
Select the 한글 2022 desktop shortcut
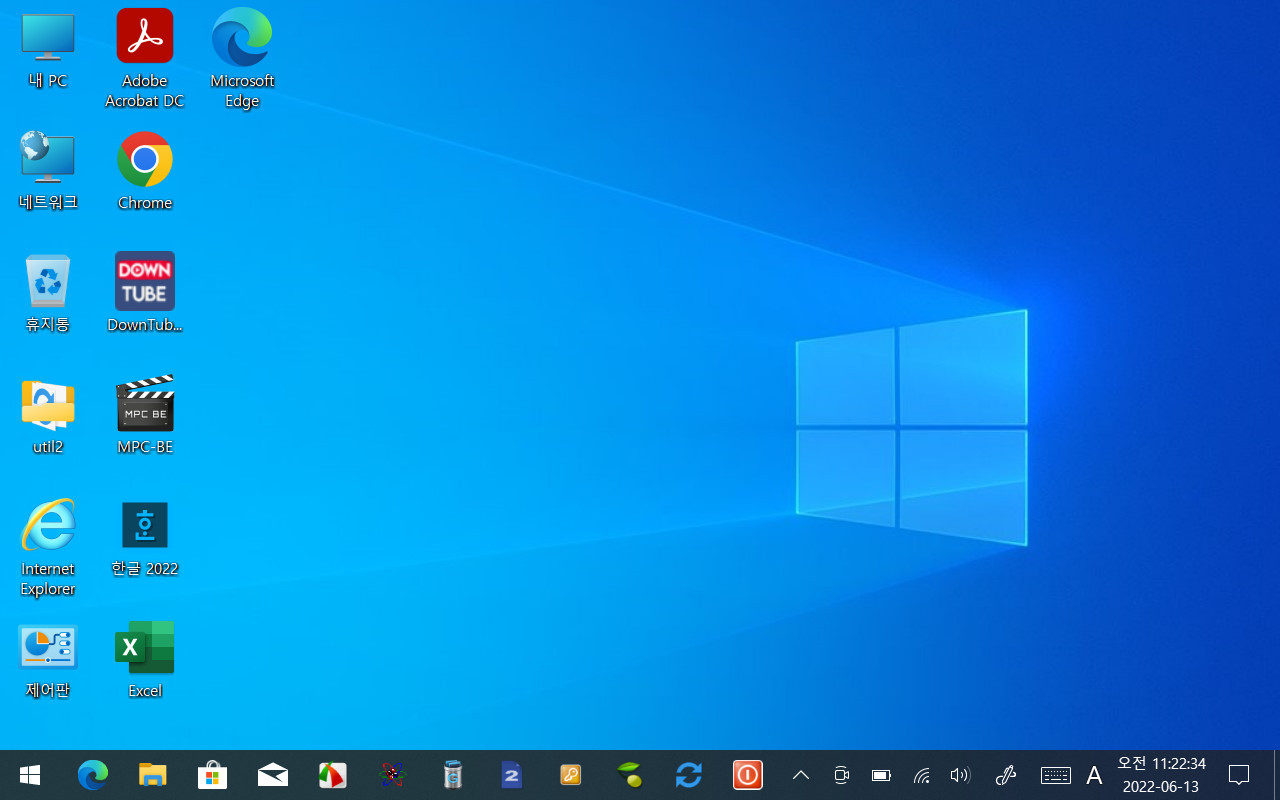[x=145, y=538]
